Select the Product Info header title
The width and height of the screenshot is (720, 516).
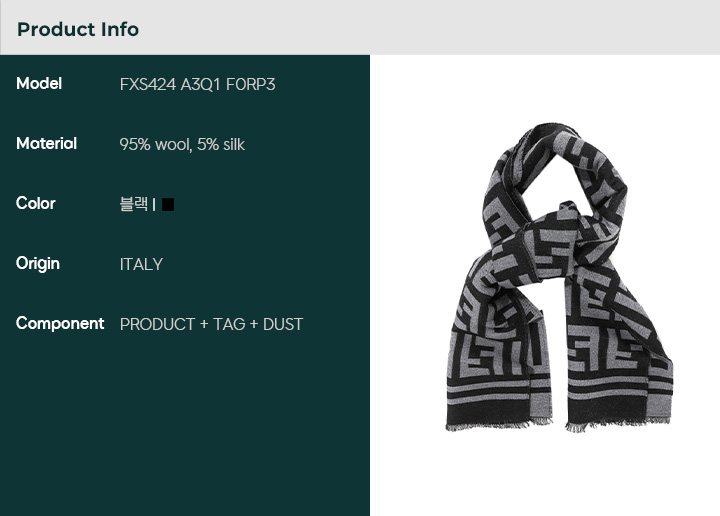click(x=78, y=29)
